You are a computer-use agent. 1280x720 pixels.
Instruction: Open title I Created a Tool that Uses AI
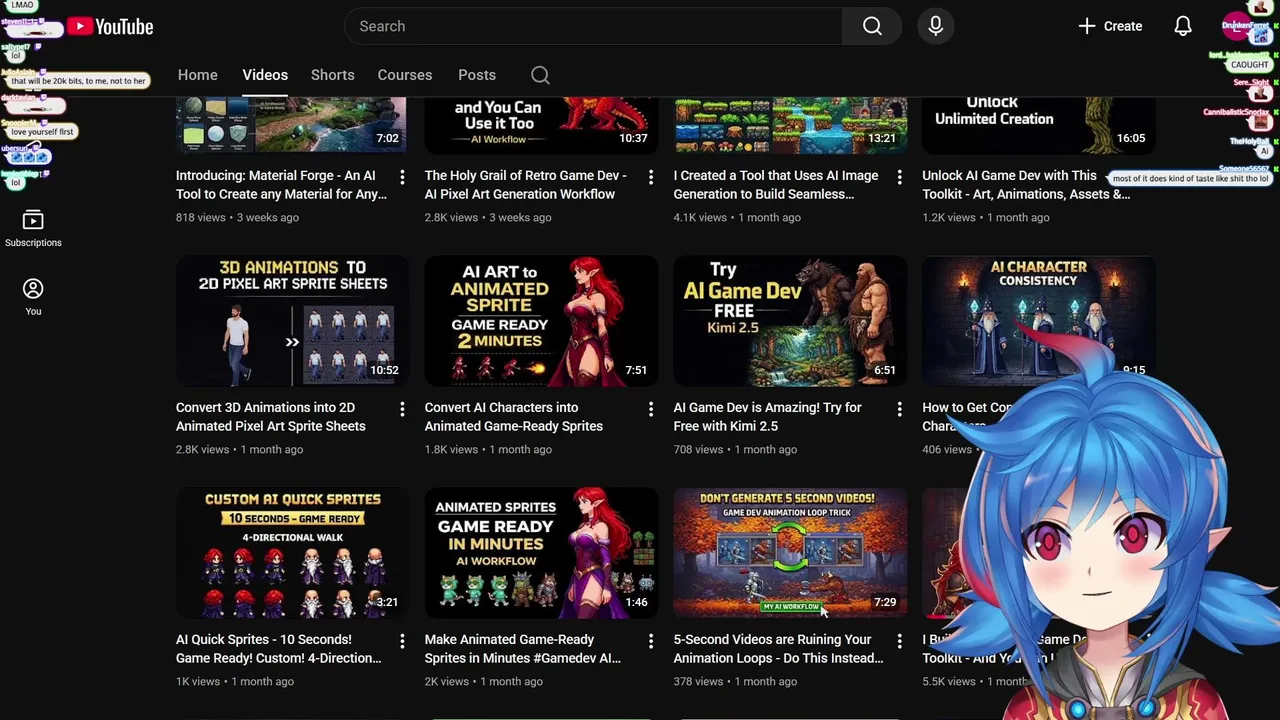776,185
